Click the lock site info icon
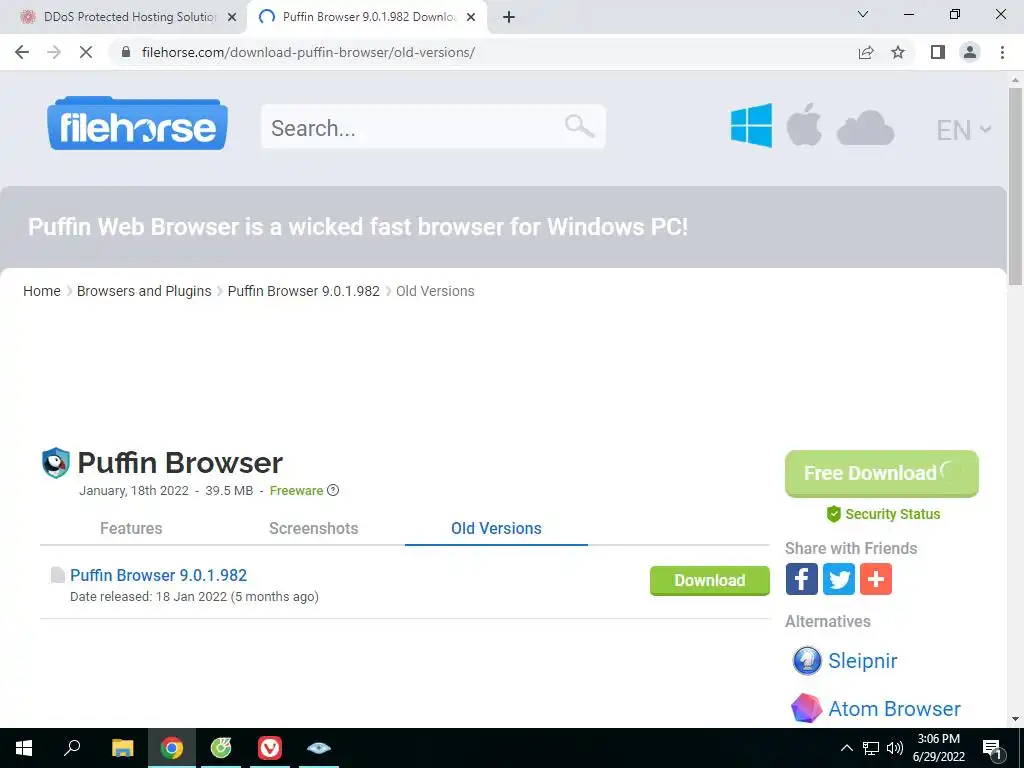Screen dimensions: 1024x768 click(126, 52)
